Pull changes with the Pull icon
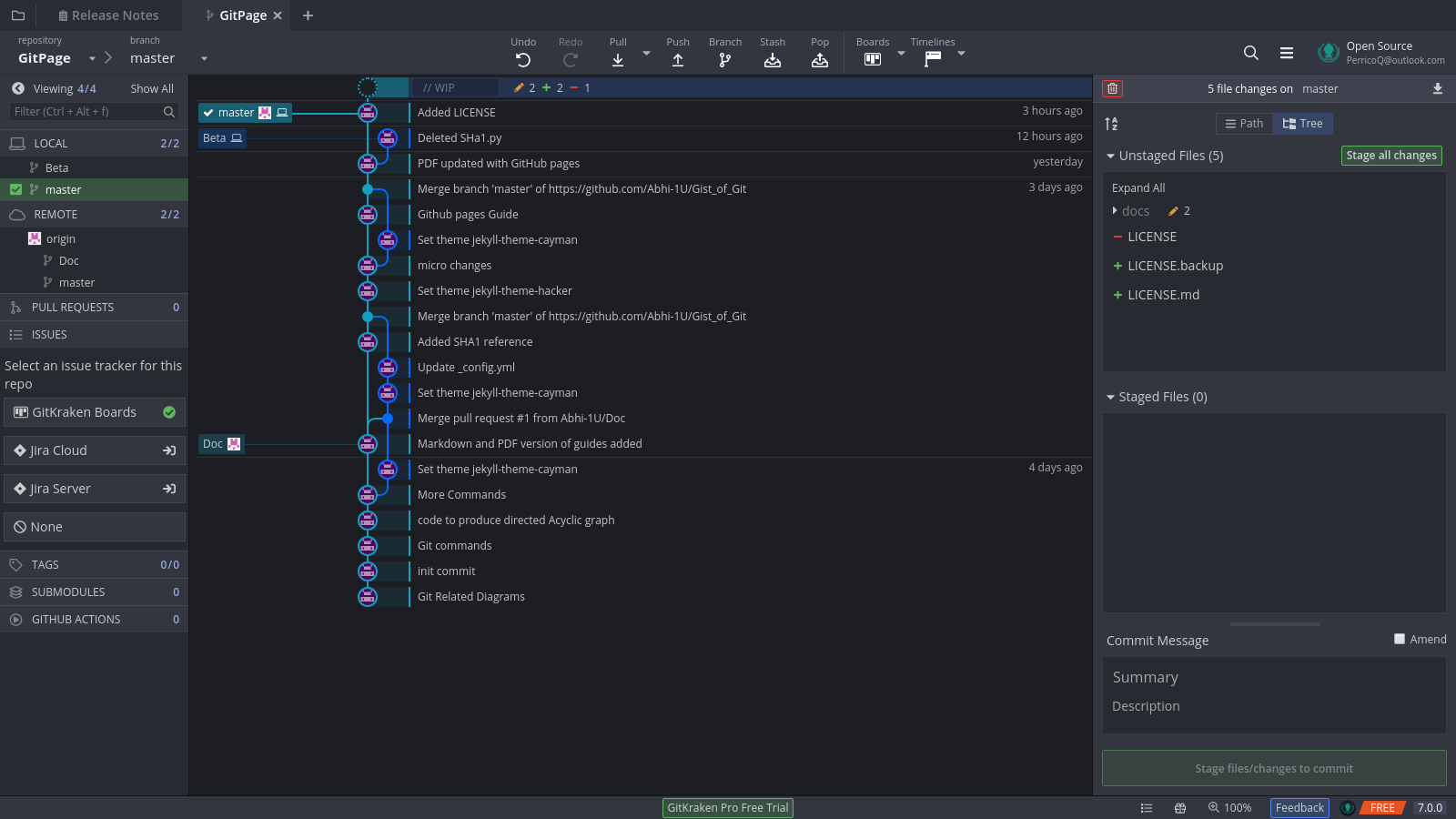The height and width of the screenshot is (819, 1456). pos(618,60)
